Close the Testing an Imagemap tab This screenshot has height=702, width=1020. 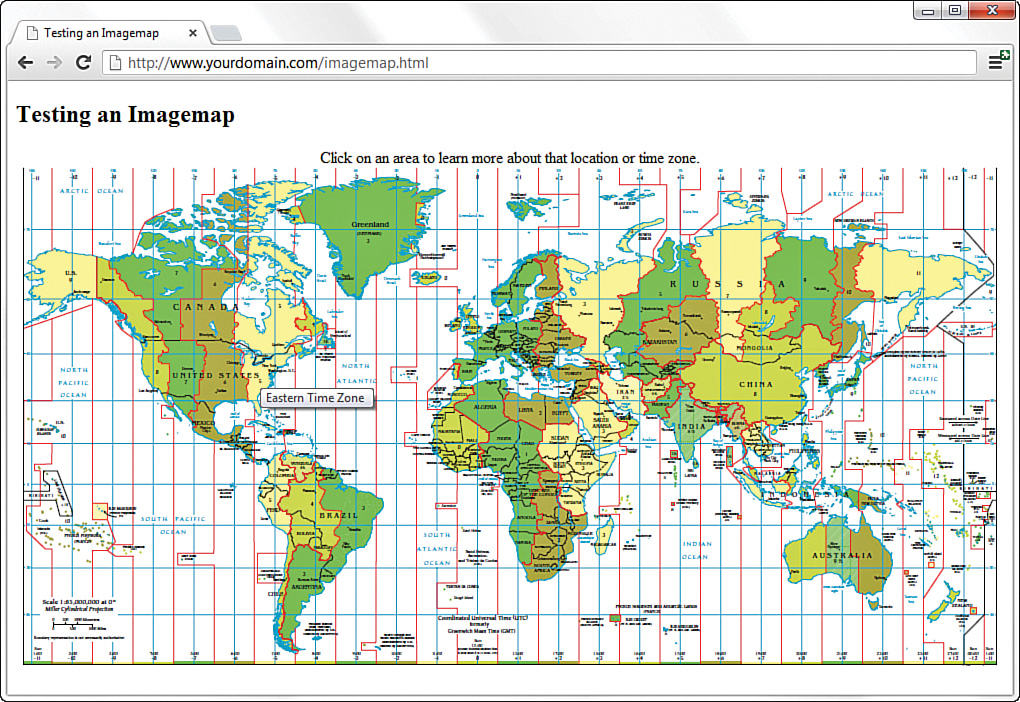click(192, 31)
